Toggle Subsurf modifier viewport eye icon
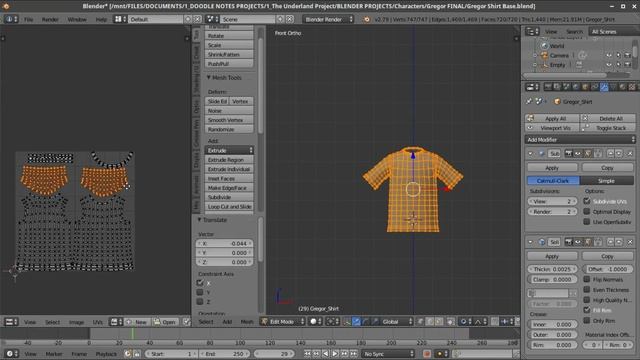Viewport: 640px width, 360px height. coord(578,153)
